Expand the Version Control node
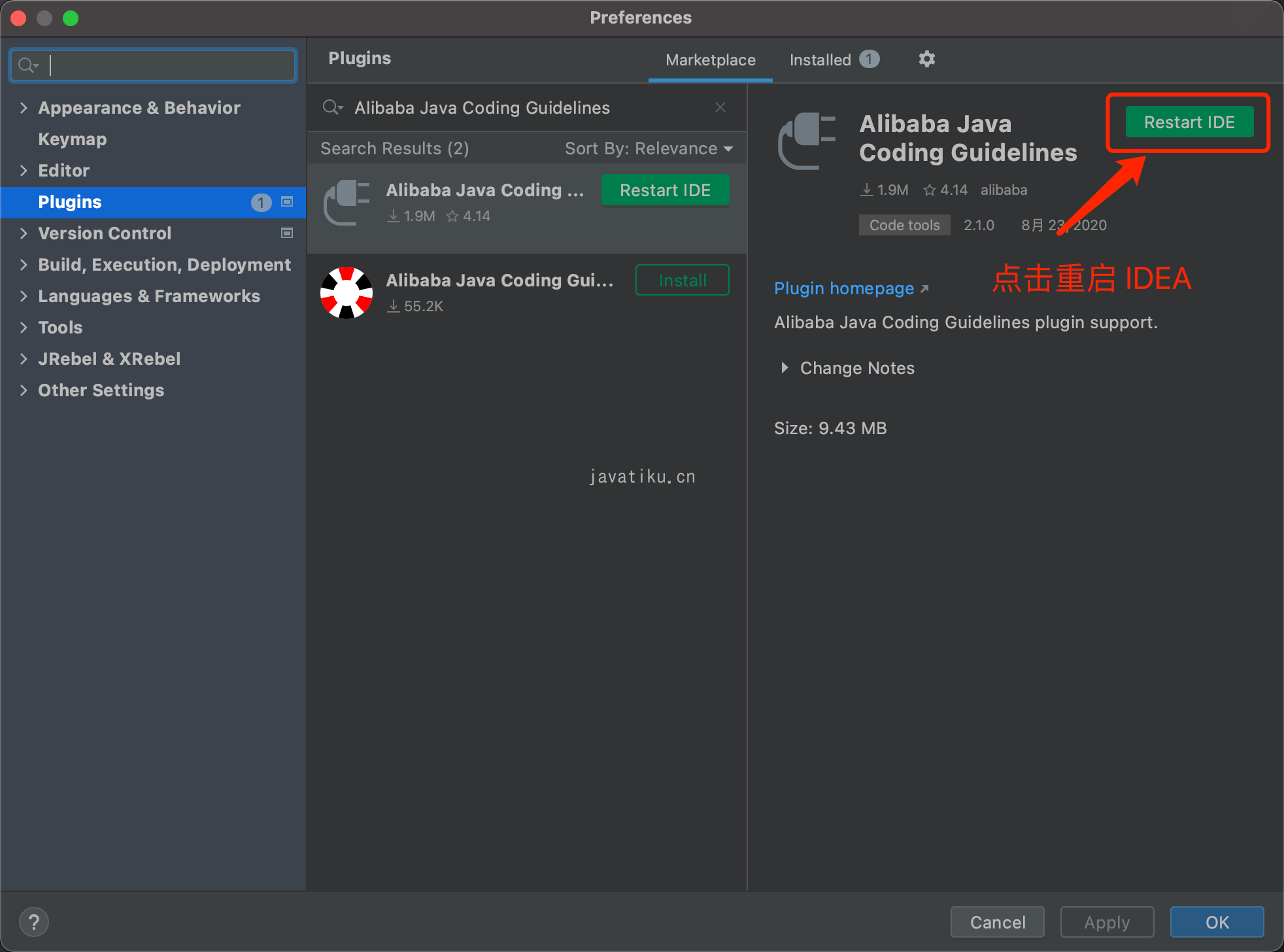The width and height of the screenshot is (1284, 952). coord(24,233)
